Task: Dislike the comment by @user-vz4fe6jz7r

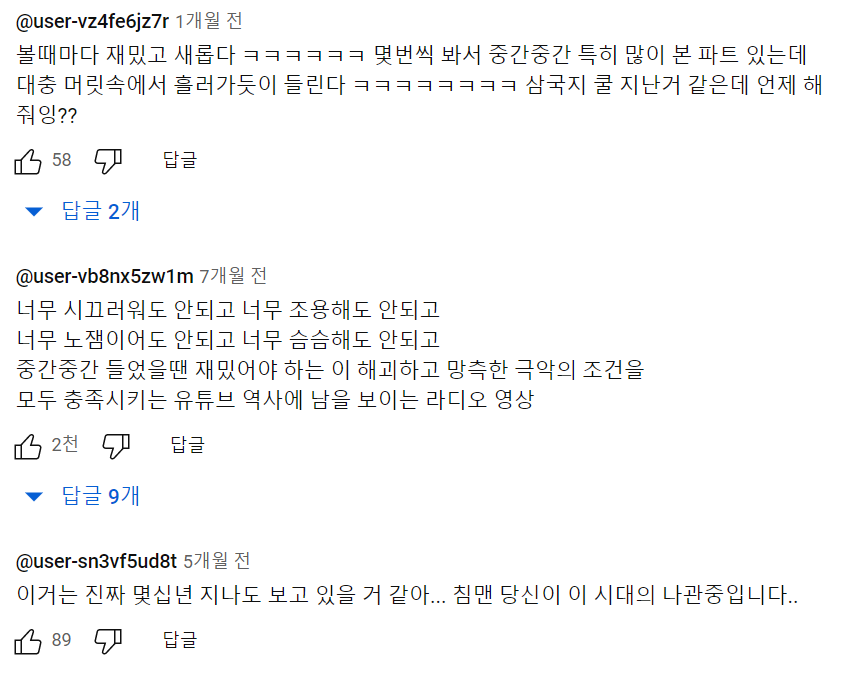Action: [110, 159]
